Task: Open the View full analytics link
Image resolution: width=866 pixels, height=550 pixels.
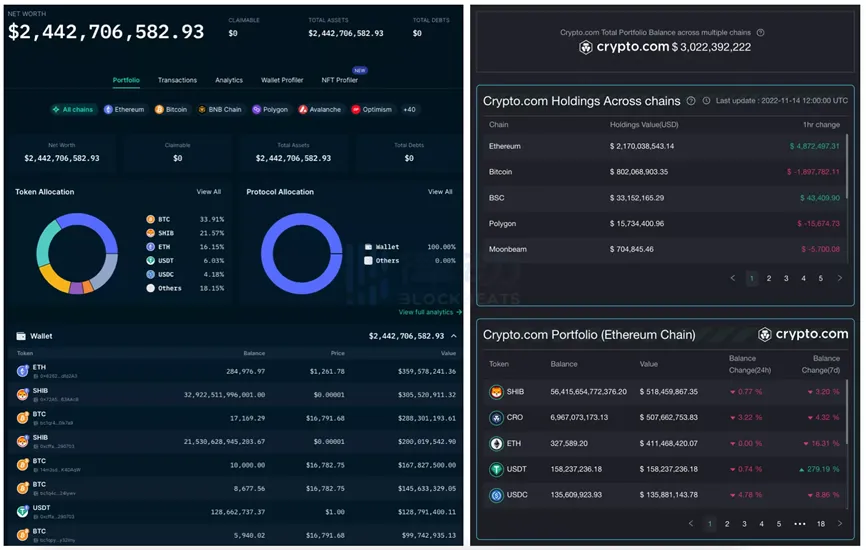Action: point(430,312)
